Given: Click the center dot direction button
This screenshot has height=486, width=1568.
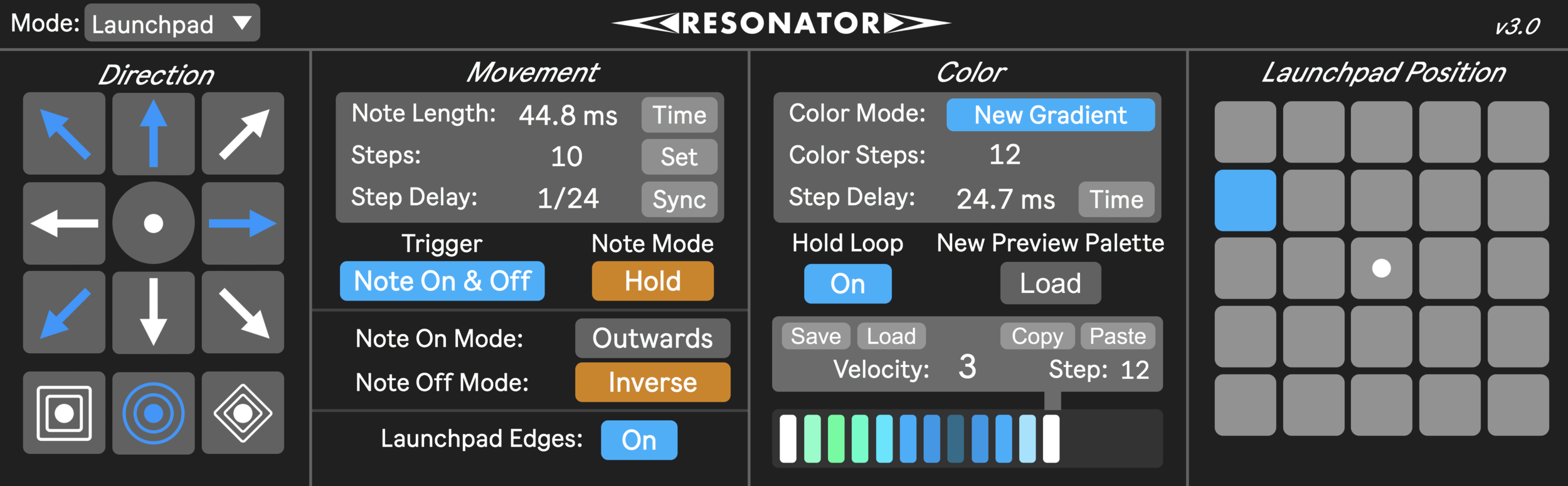Looking at the screenshot, I should [x=153, y=223].
